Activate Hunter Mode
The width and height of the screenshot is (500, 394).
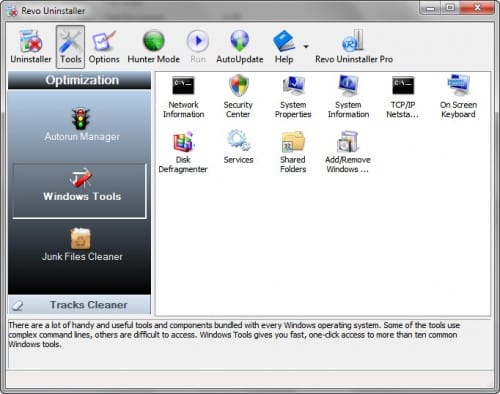tap(153, 47)
